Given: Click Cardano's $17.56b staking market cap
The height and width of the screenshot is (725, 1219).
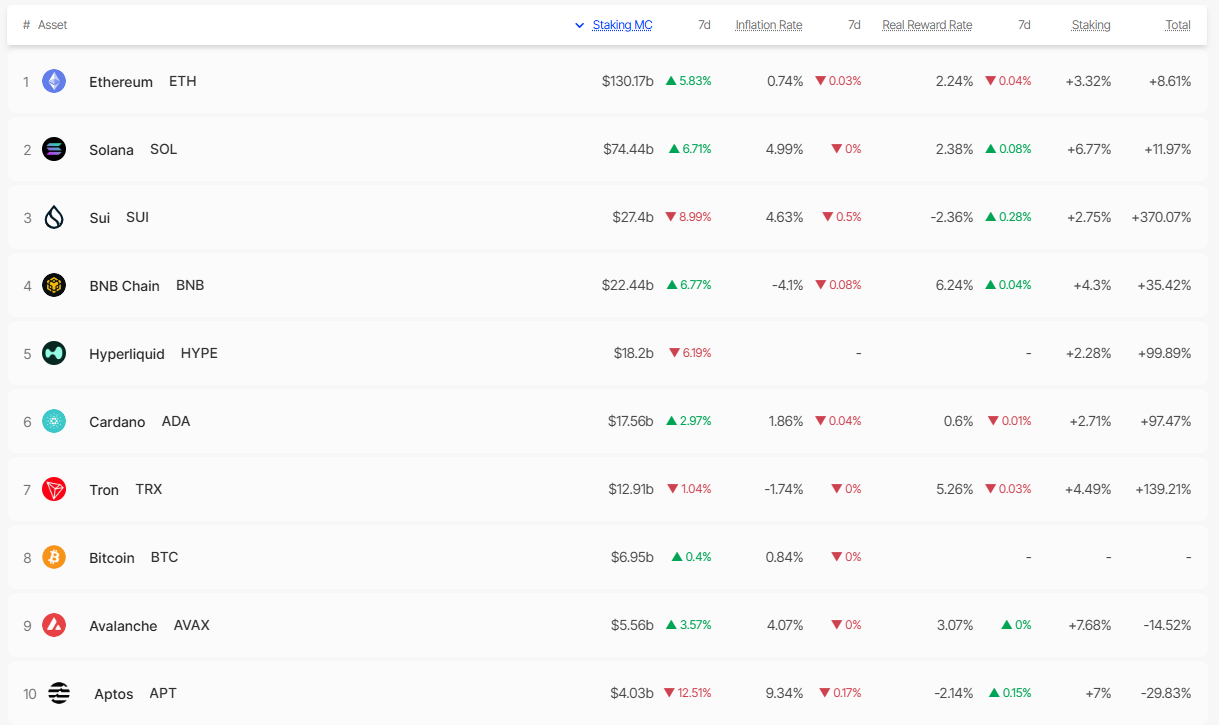Looking at the screenshot, I should [x=631, y=421].
